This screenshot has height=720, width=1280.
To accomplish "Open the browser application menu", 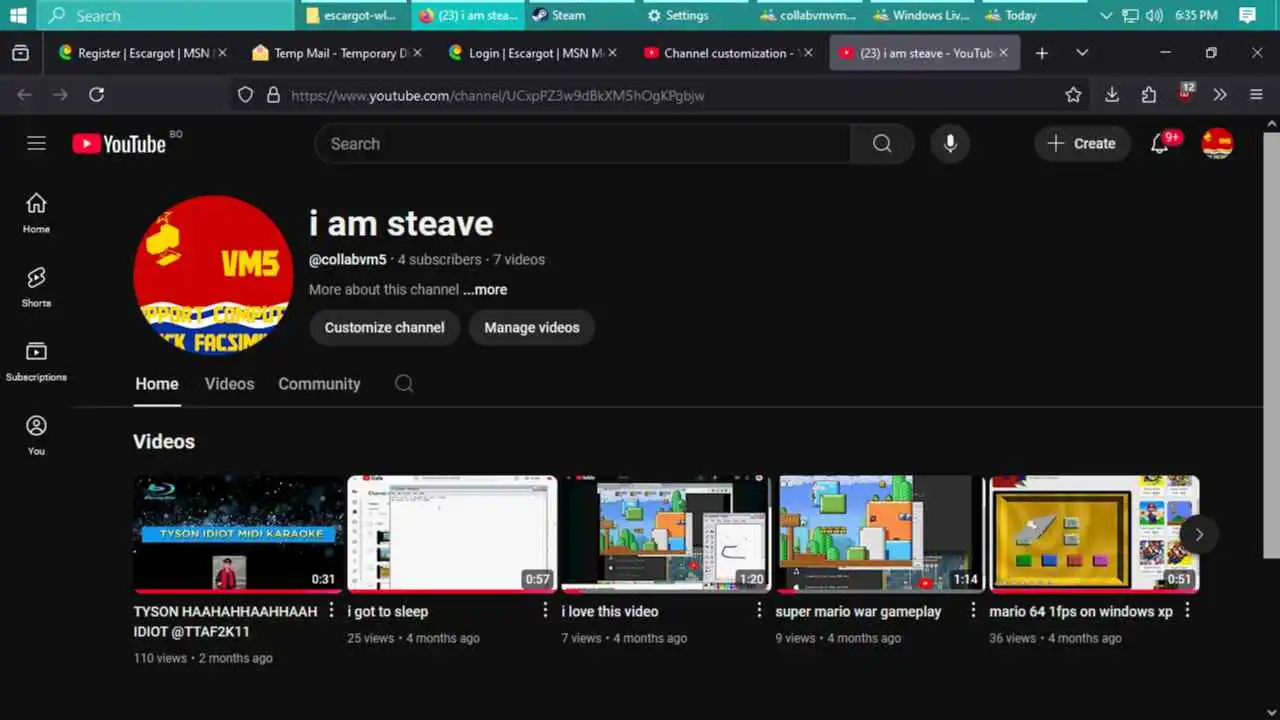I will pos(1257,95).
